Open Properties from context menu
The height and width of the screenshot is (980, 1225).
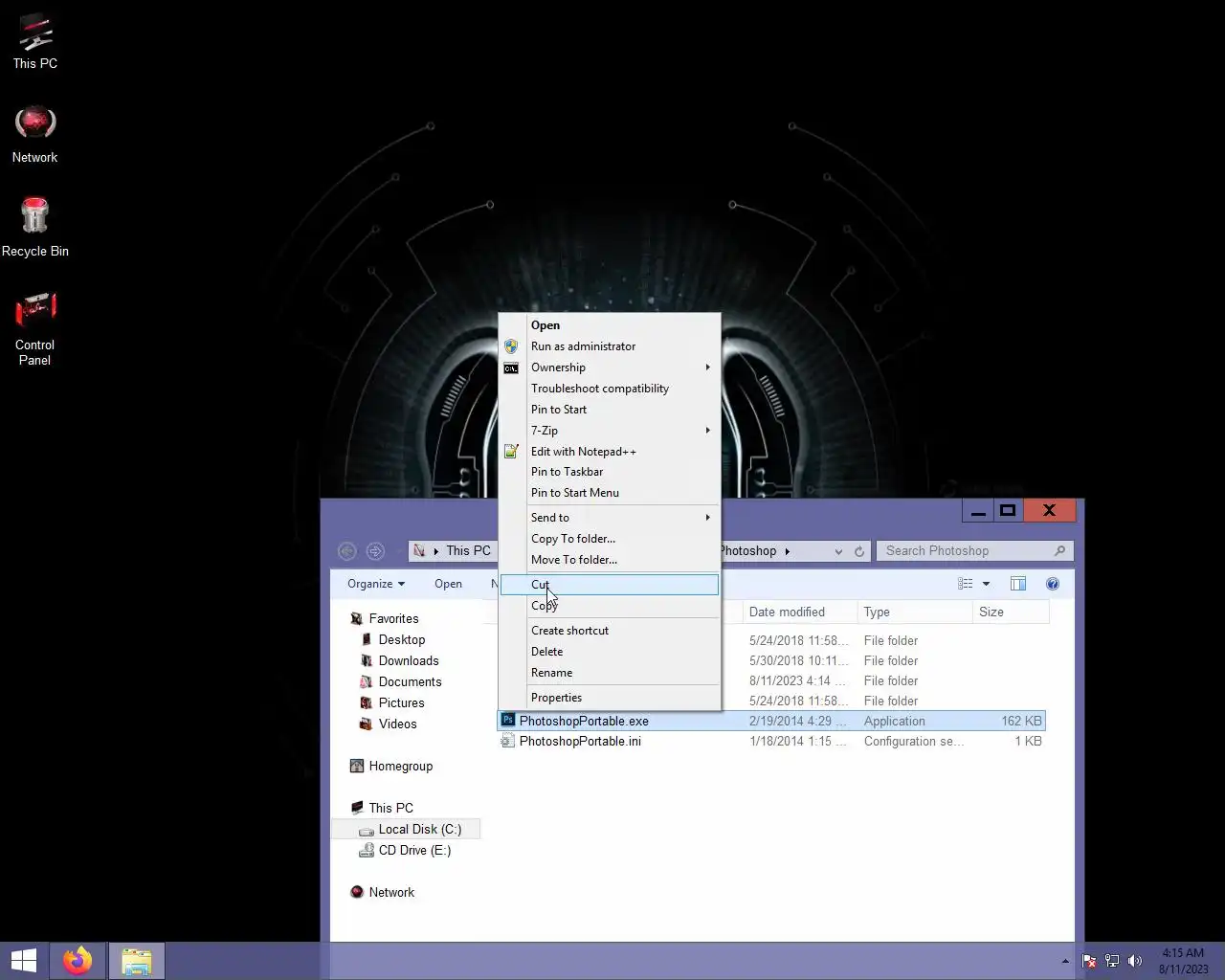pyautogui.click(x=610, y=698)
